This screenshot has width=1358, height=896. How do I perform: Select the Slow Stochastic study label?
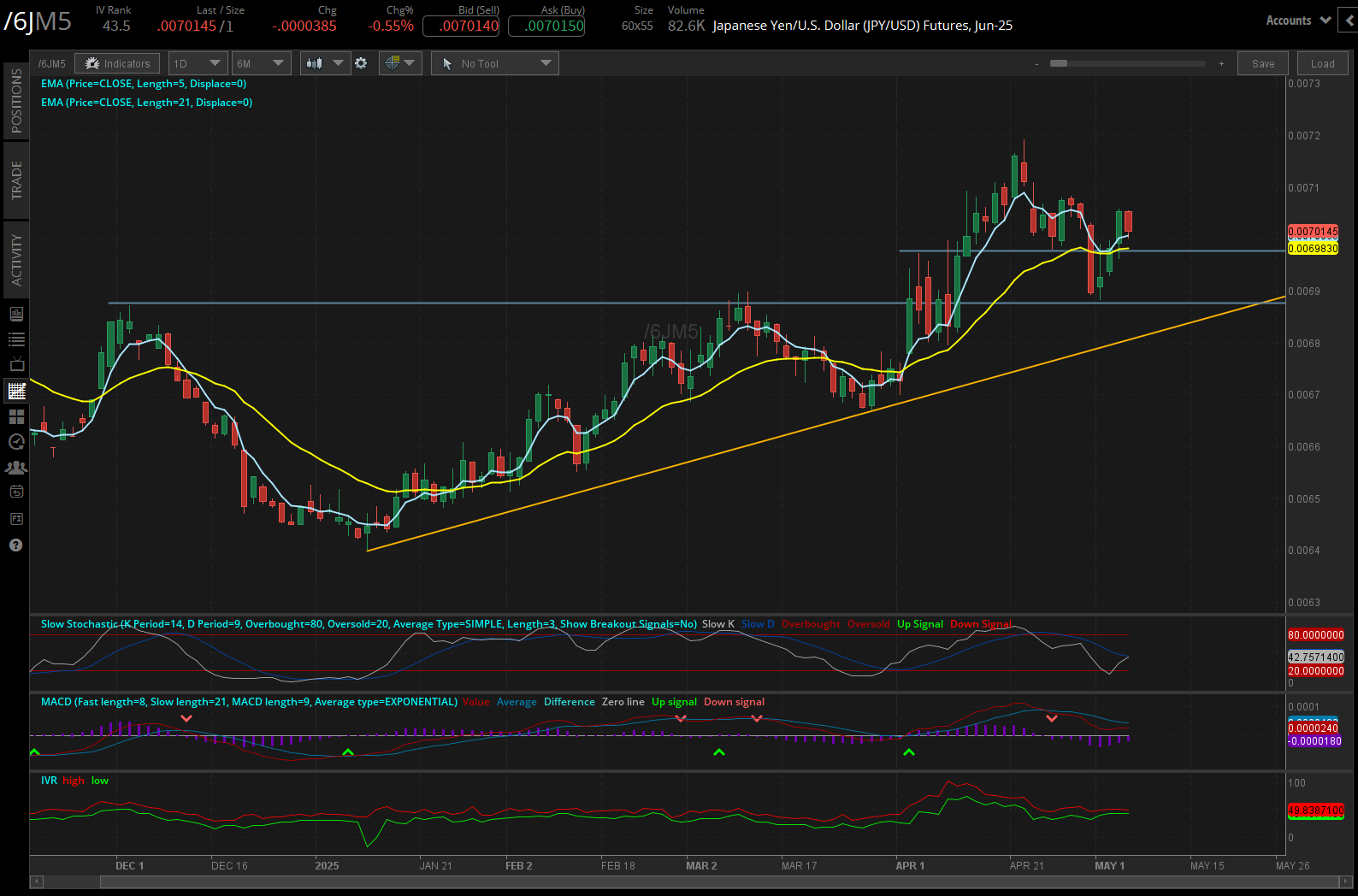pyautogui.click(x=369, y=624)
